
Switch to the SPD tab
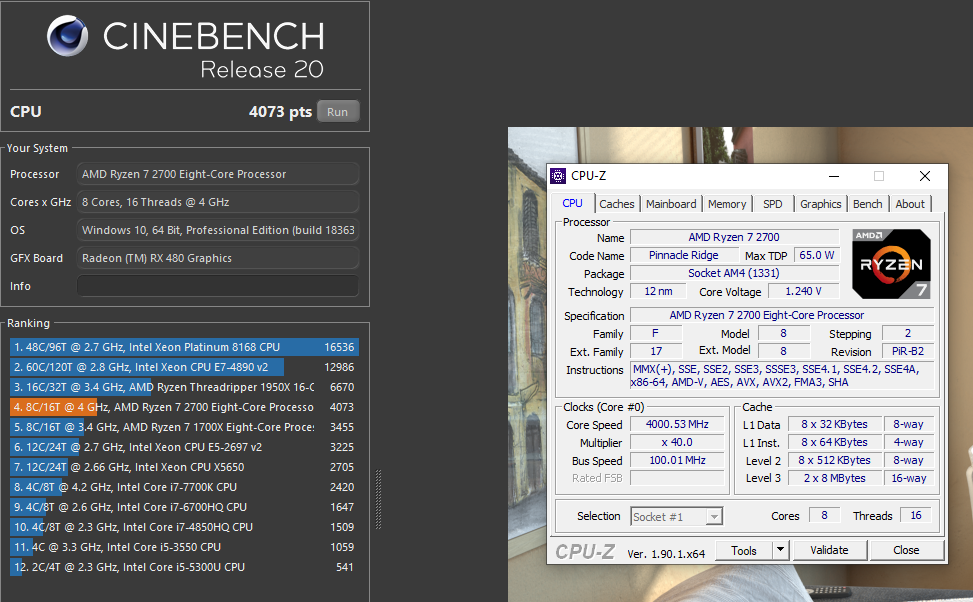tap(773, 204)
